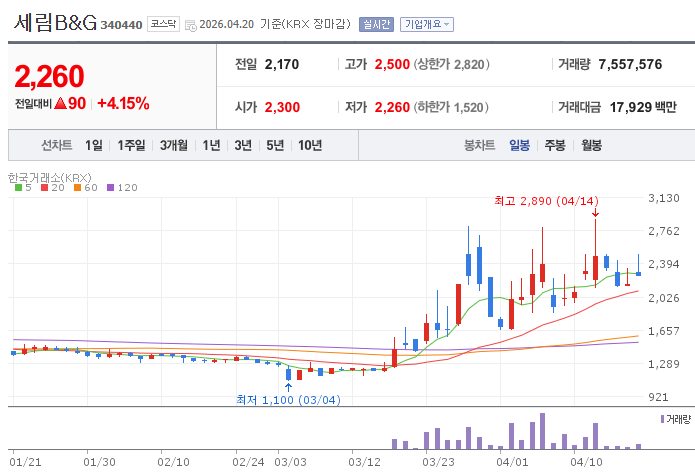Click the 03/23 date axis label
Image resolution: width=695 pixels, height=476 pixels.
[x=438, y=462]
